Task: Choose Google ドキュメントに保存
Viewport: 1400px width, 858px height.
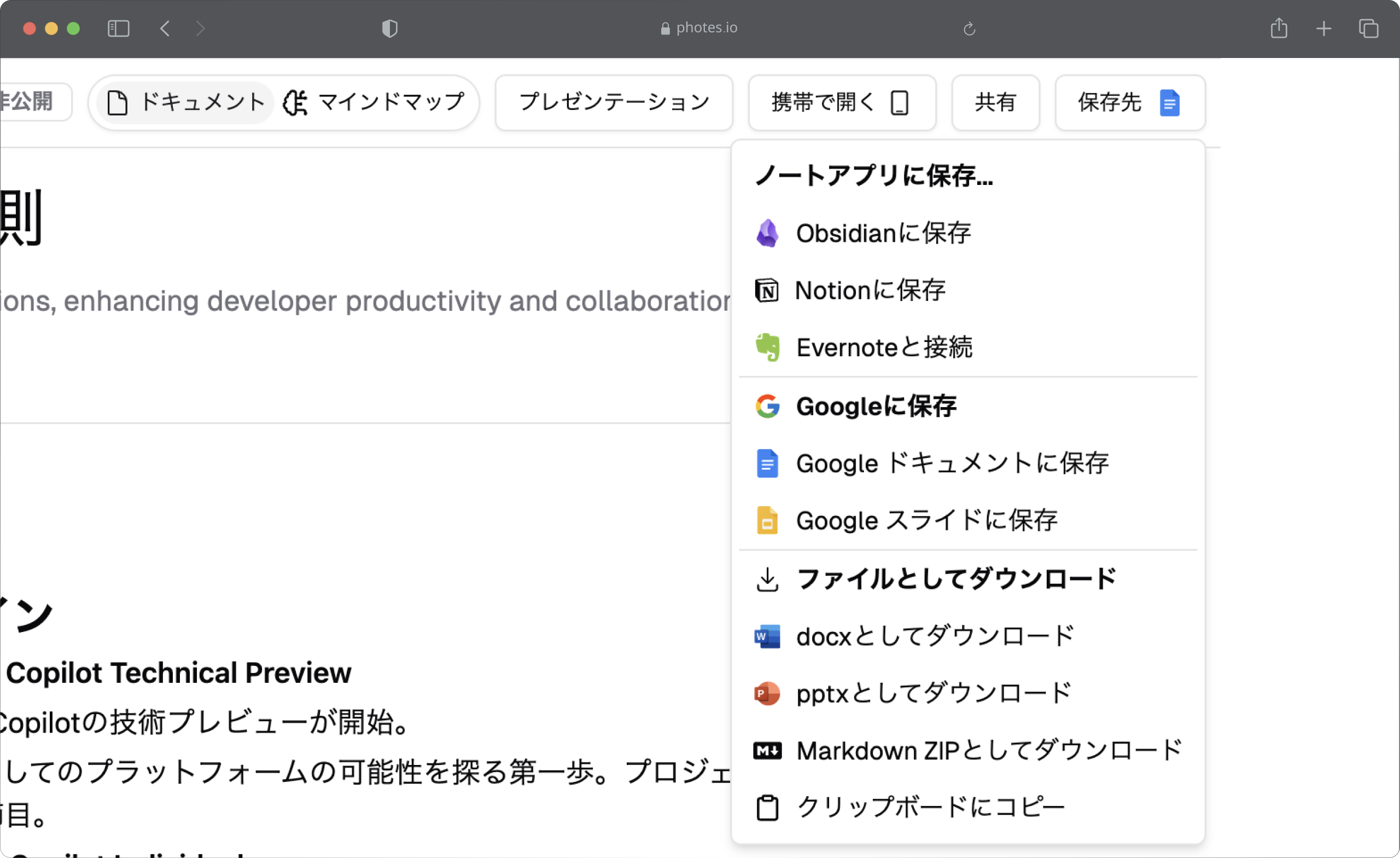Action: (x=968, y=463)
